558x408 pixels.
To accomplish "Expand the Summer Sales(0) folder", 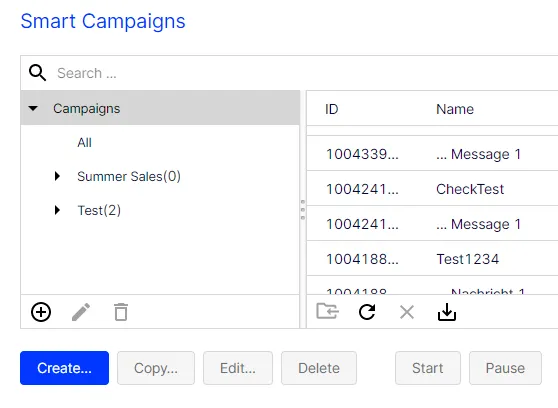I will click(x=57, y=176).
